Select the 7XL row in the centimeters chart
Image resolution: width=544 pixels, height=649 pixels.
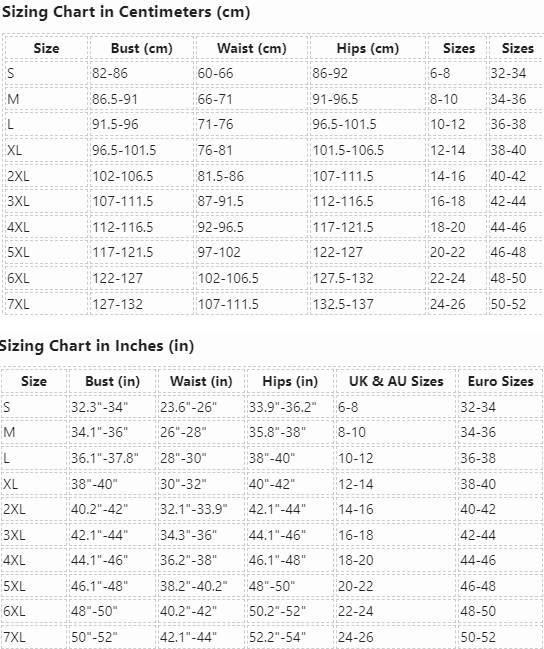click(273, 304)
